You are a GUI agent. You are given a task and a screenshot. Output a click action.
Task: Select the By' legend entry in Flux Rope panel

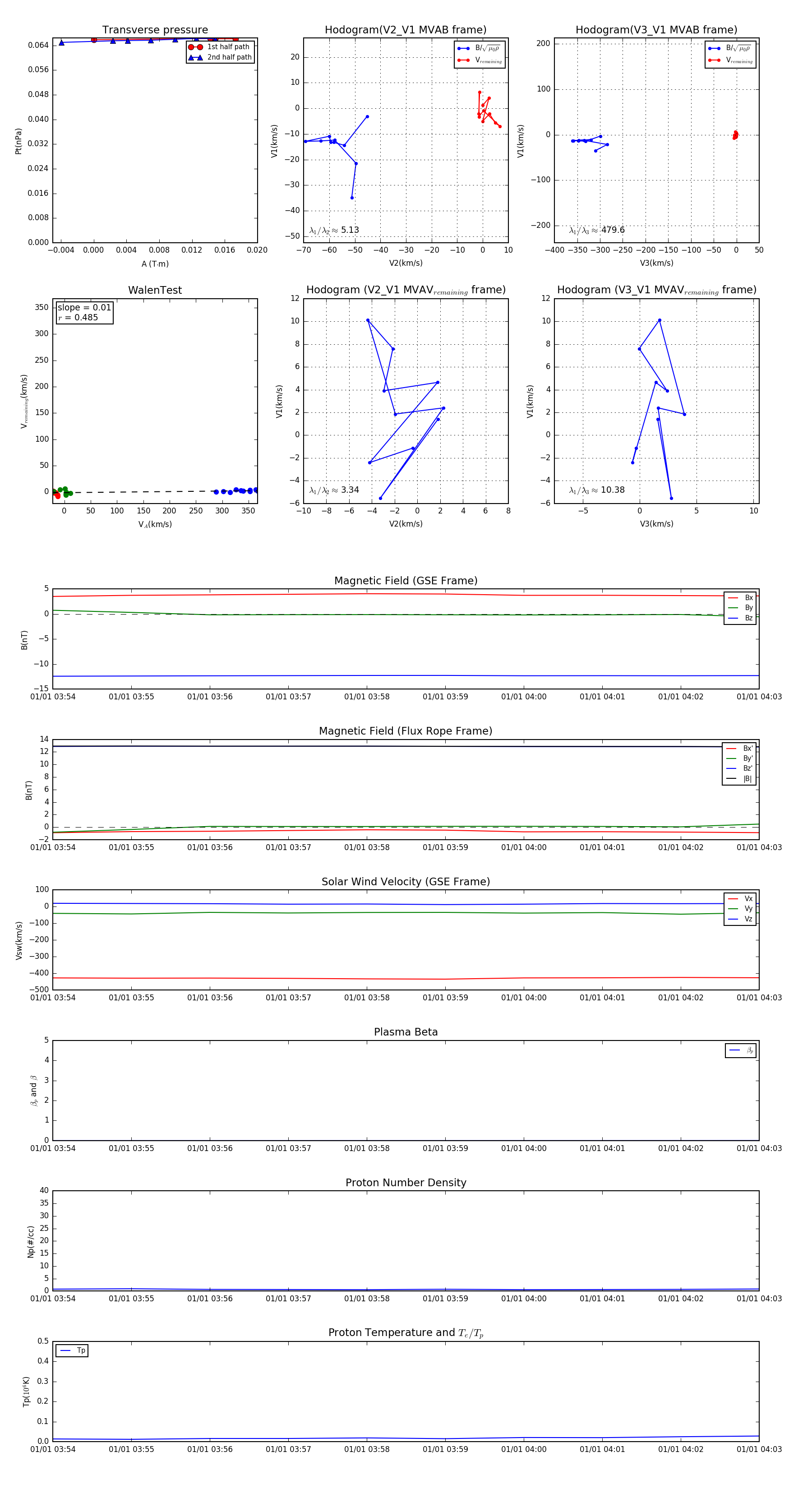pyautogui.click(x=739, y=758)
